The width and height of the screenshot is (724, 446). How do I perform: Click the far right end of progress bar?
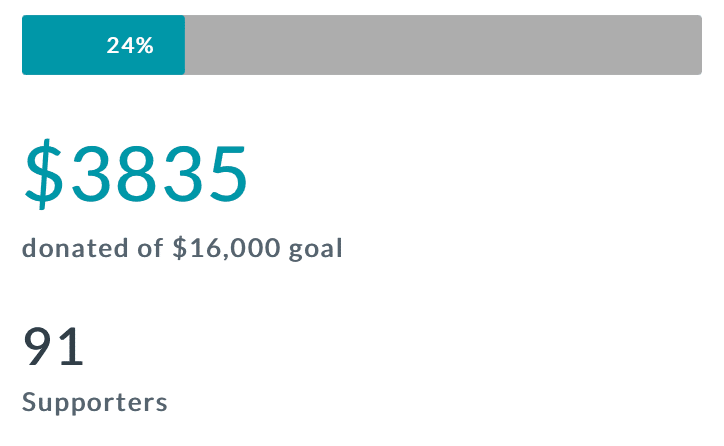pos(696,45)
